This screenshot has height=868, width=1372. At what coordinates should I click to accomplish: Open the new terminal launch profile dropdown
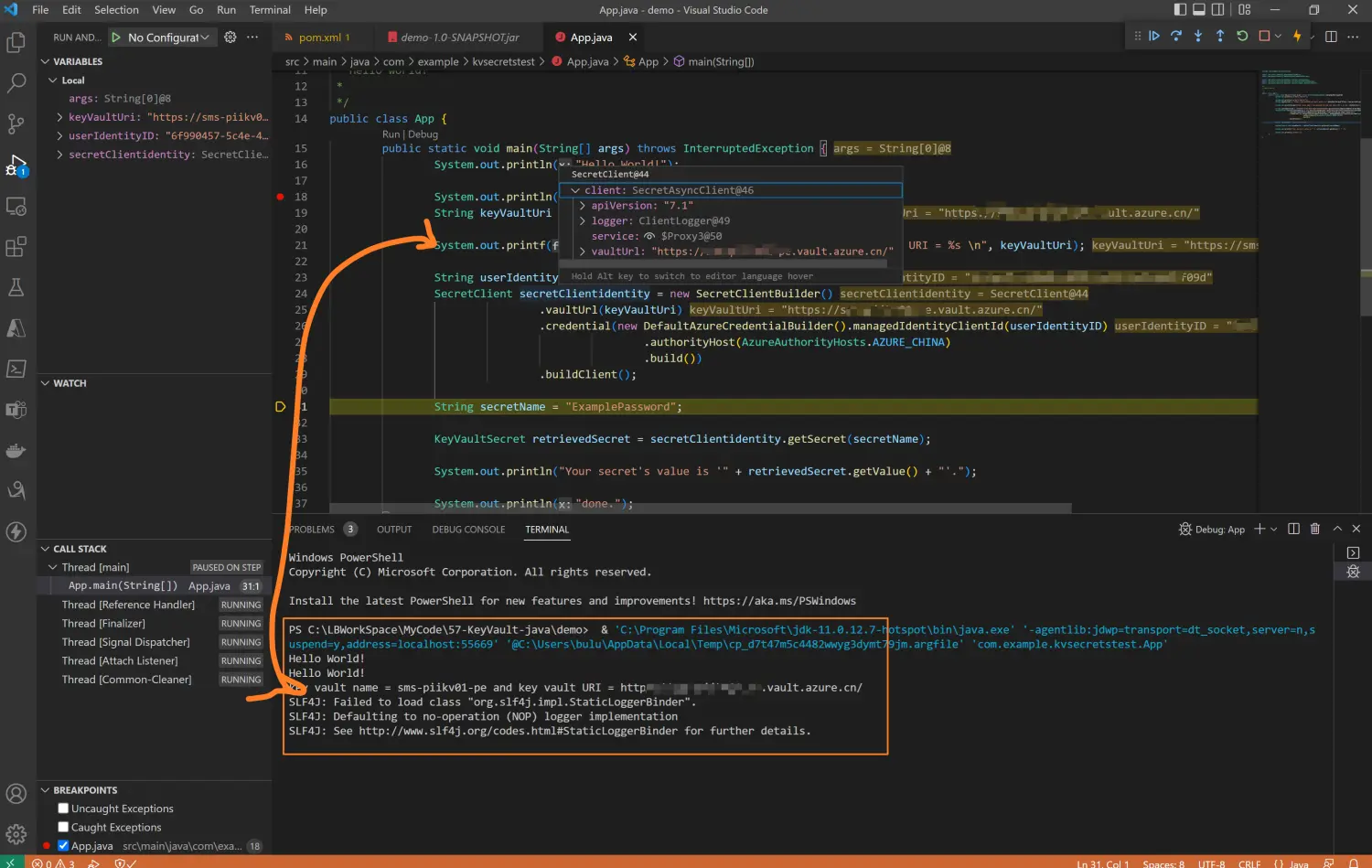[1273, 530]
